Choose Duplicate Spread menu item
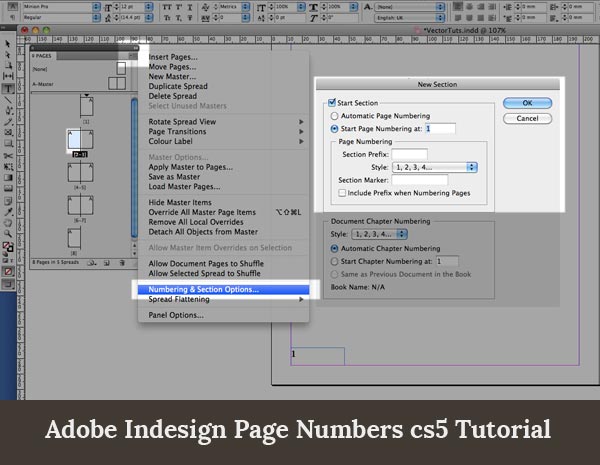The width and height of the screenshot is (600, 465). 223,86
